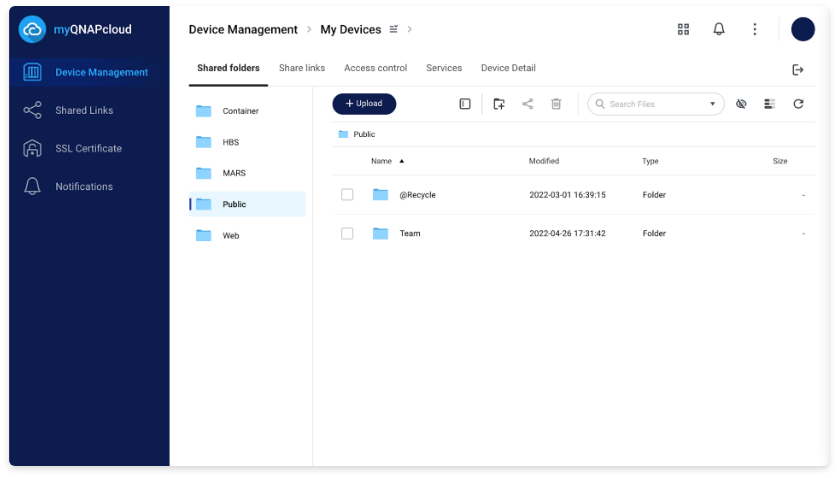
Task: Open the My Devices list selector
Action: pyautogui.click(x=394, y=30)
